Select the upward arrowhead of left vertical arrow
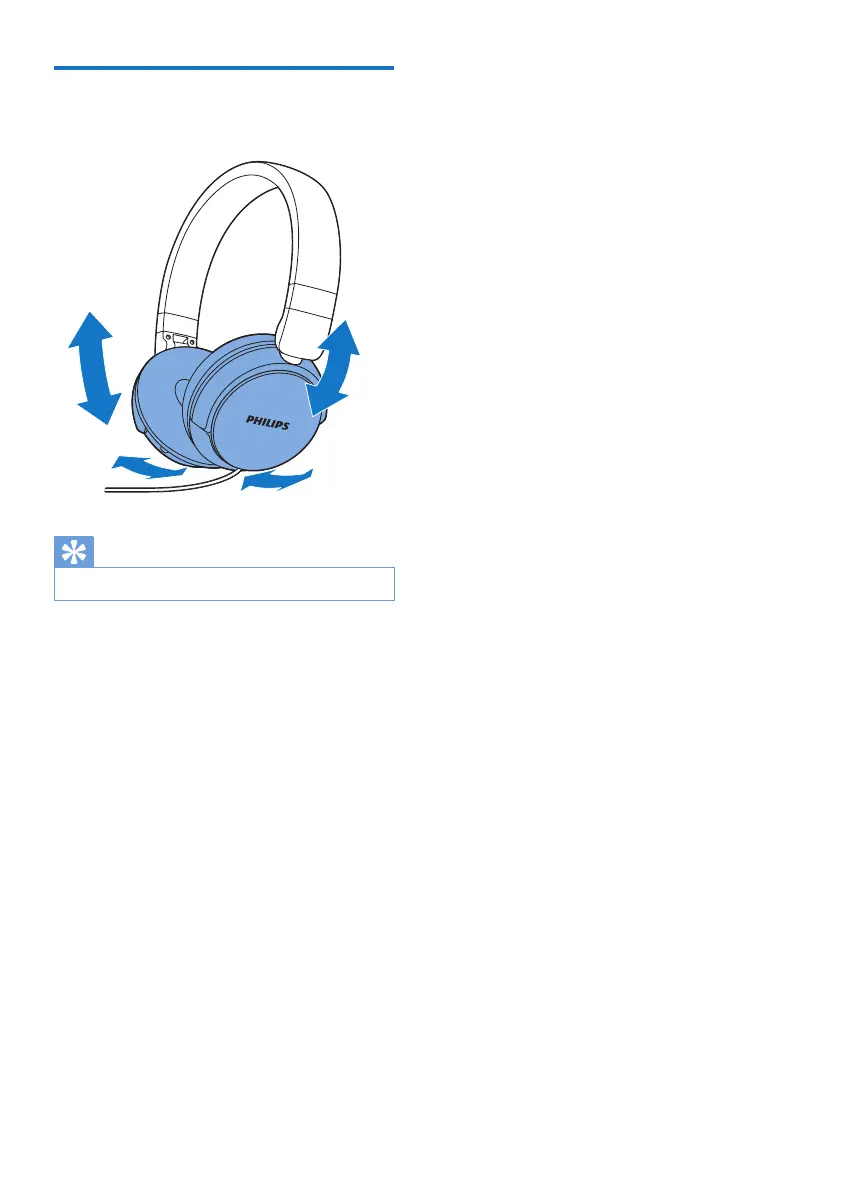 coord(90,329)
